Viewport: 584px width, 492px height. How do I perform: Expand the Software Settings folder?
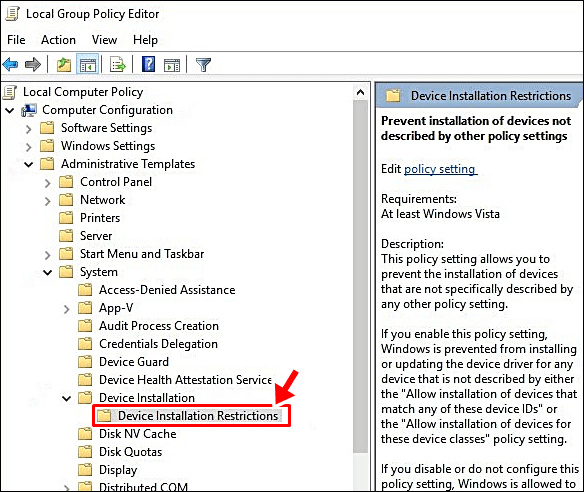pos(29,129)
